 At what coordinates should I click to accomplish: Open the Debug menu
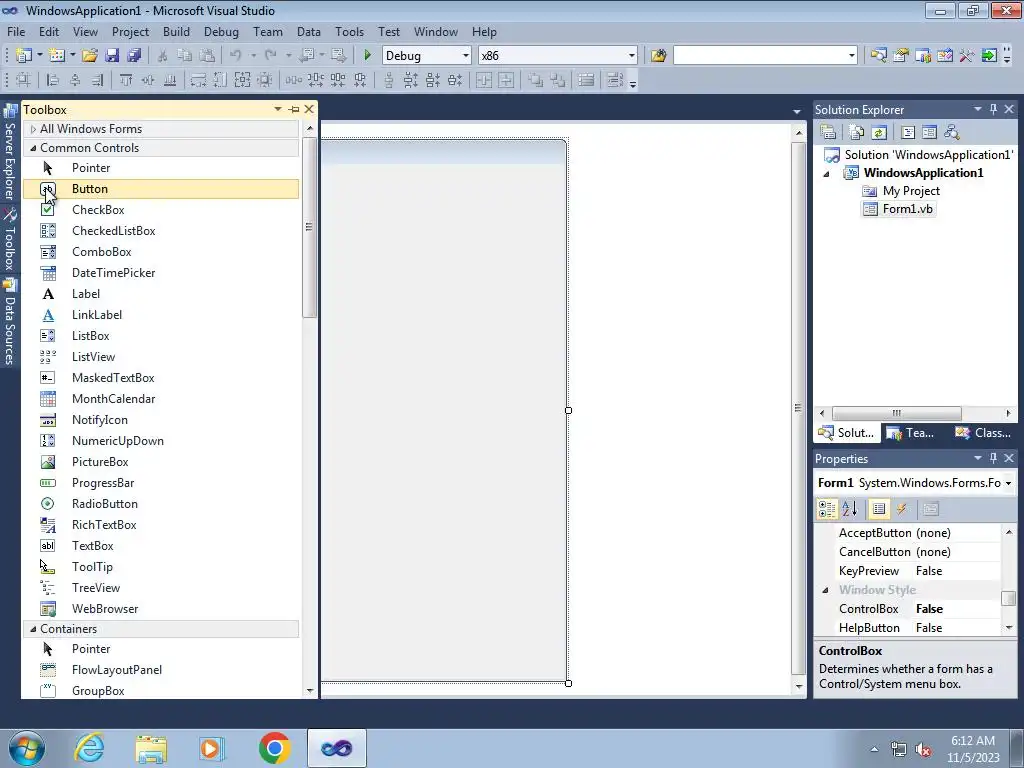click(221, 31)
